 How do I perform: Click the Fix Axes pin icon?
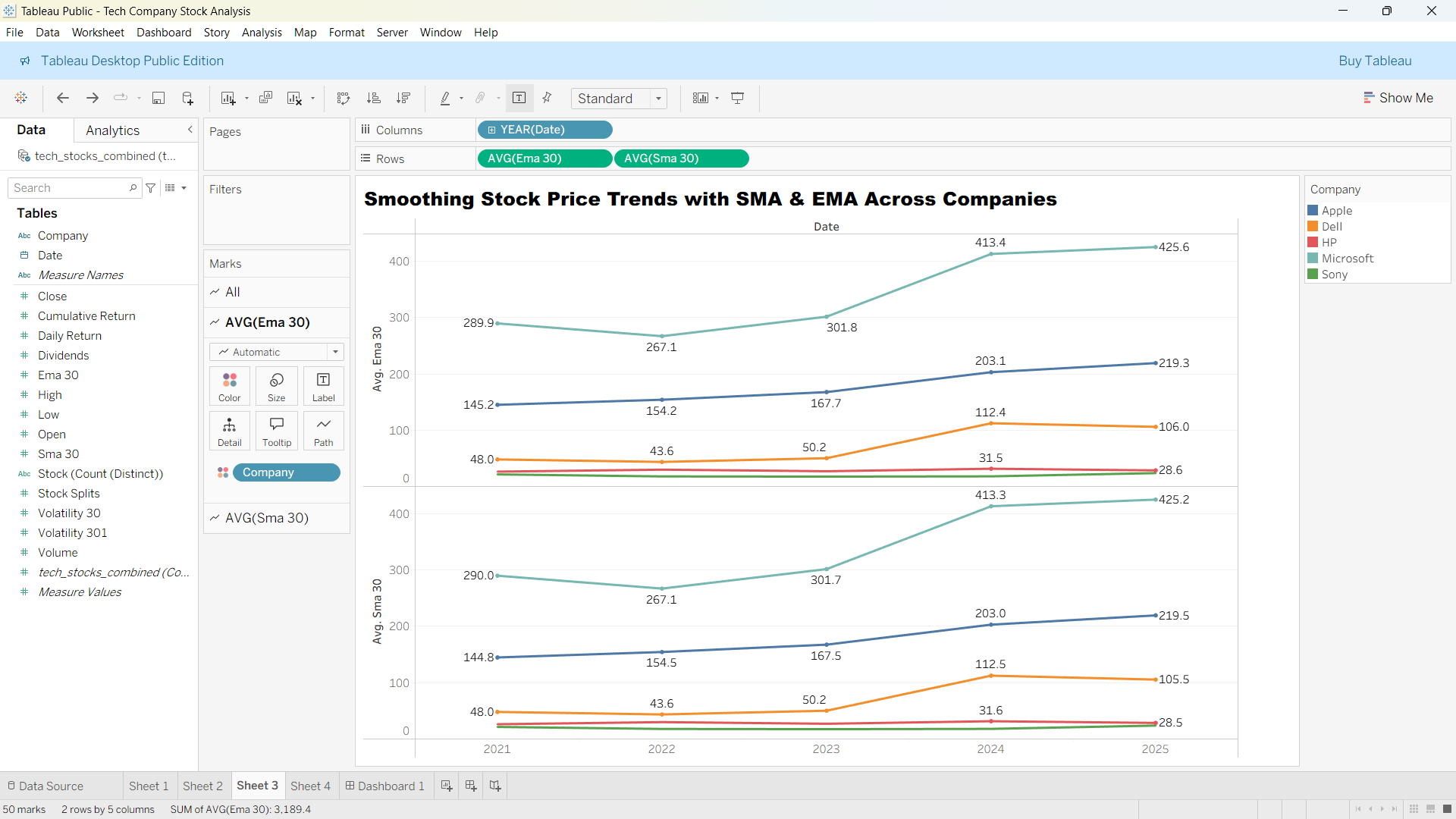pyautogui.click(x=548, y=98)
